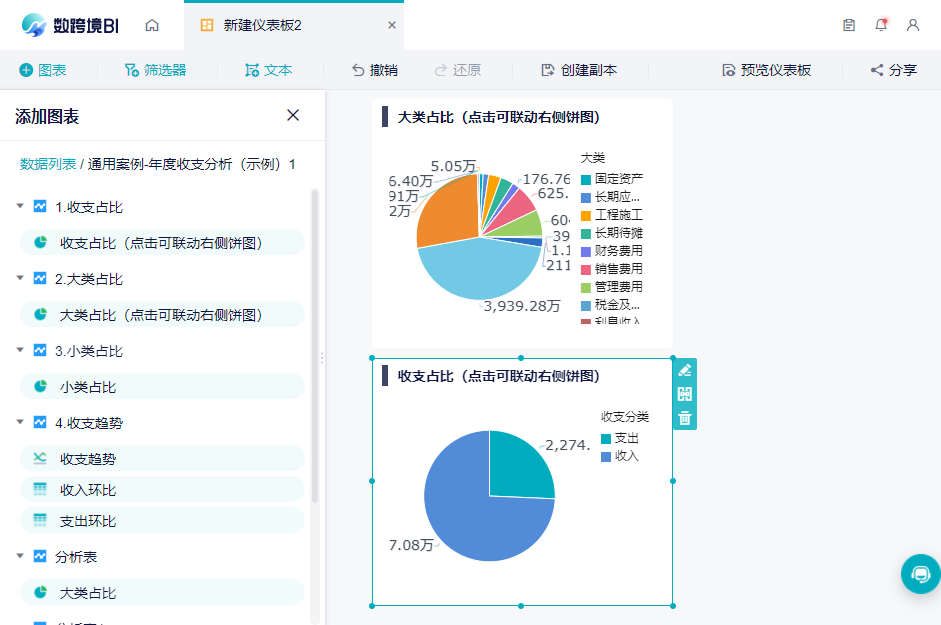Open the user account icon
The width and height of the screenshot is (941, 625).
[x=913, y=25]
